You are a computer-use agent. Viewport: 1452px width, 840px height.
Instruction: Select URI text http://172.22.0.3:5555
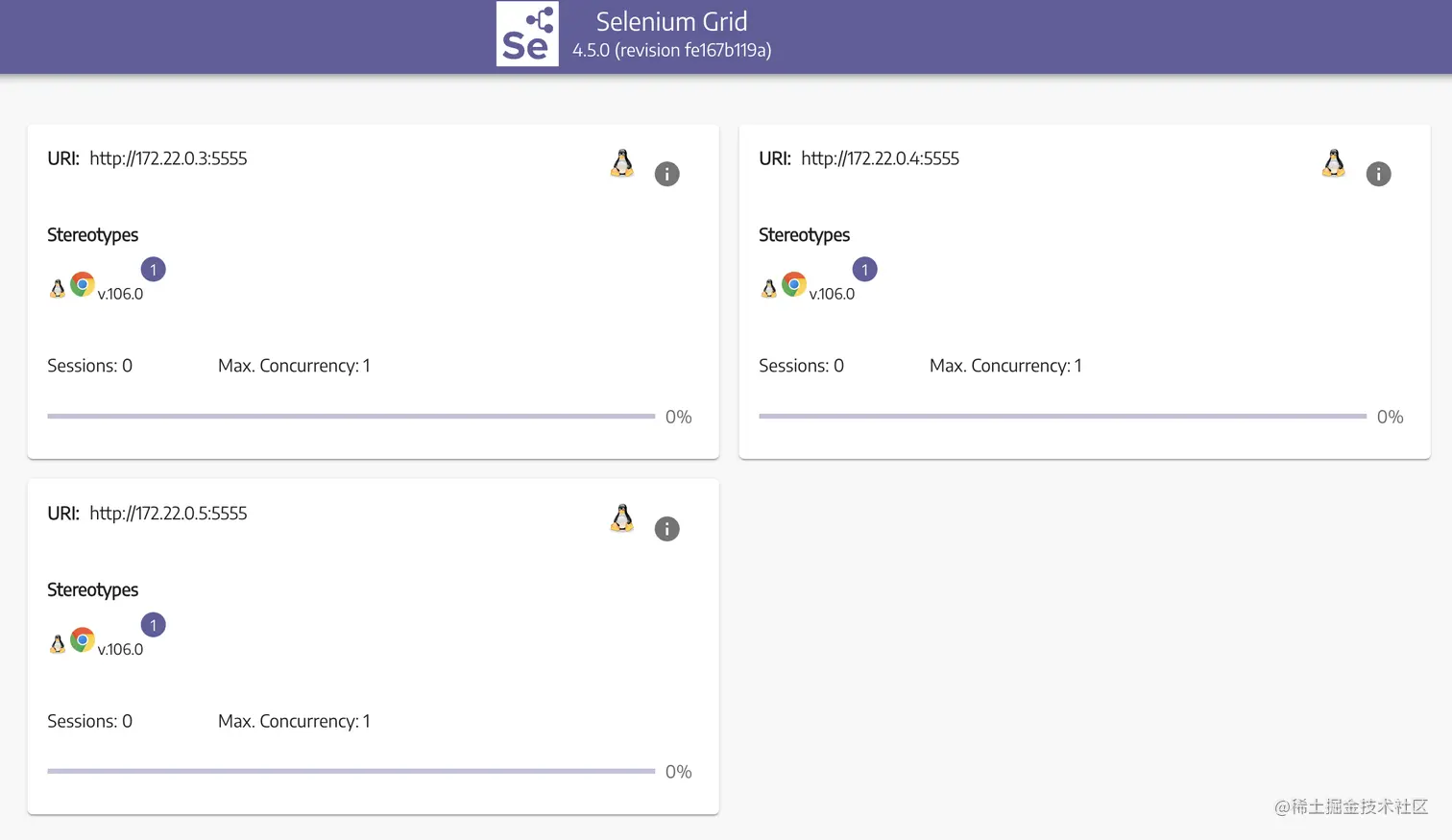point(168,158)
